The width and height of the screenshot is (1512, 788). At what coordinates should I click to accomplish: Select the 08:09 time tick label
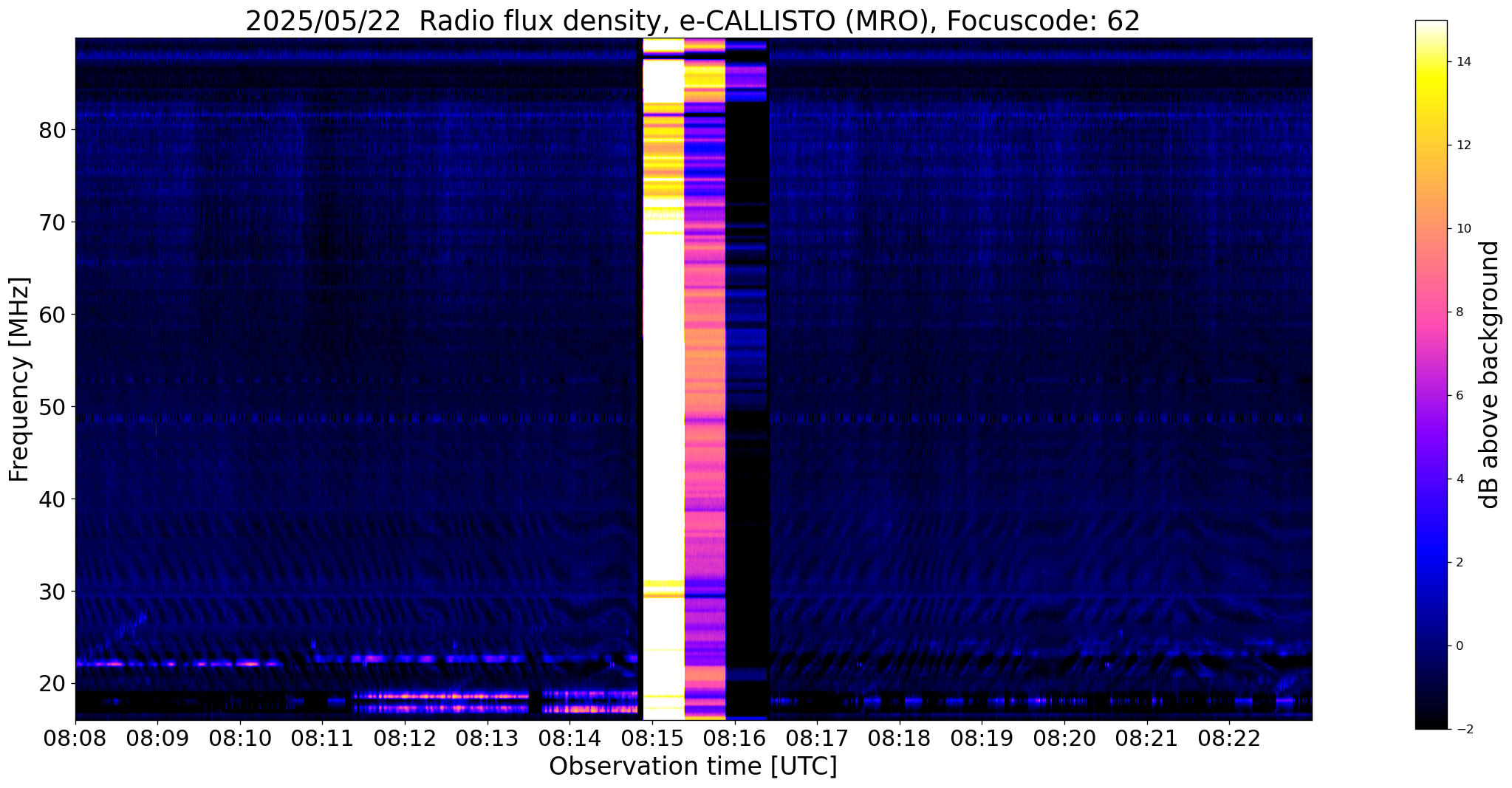(157, 738)
